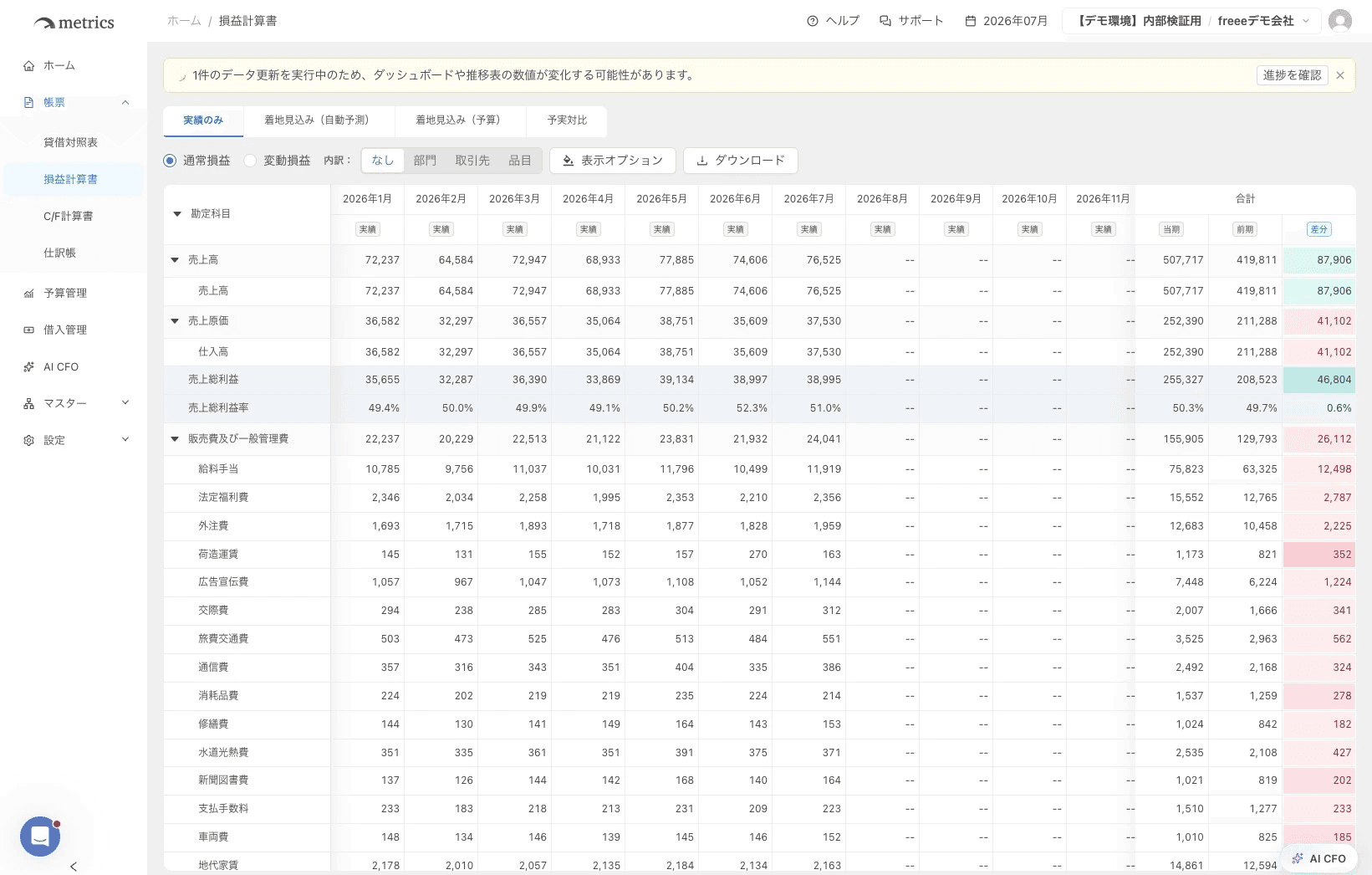Screen dimensions: 1372x875
Task: Click the metrics logo
Action: coord(74,23)
